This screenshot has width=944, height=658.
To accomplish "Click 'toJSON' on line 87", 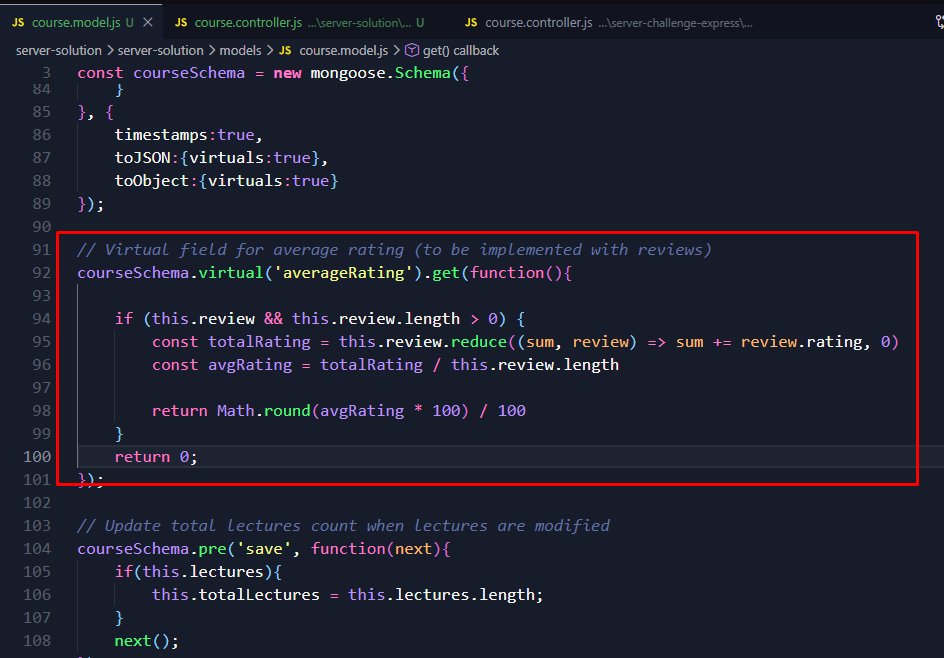I will 143,158.
